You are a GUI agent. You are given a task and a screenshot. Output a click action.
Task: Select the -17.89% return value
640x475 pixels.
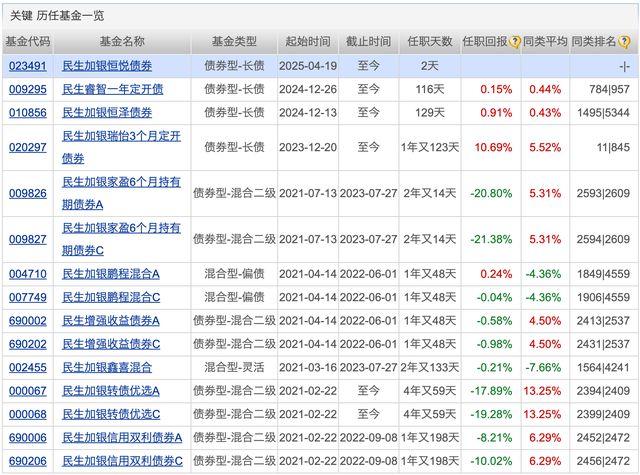[x=491, y=391]
